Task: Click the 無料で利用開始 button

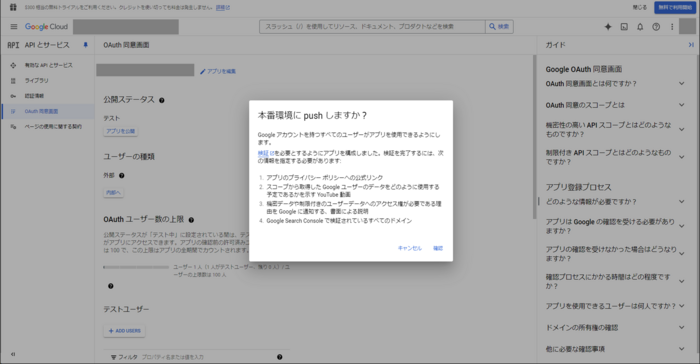Action: tap(675, 7)
